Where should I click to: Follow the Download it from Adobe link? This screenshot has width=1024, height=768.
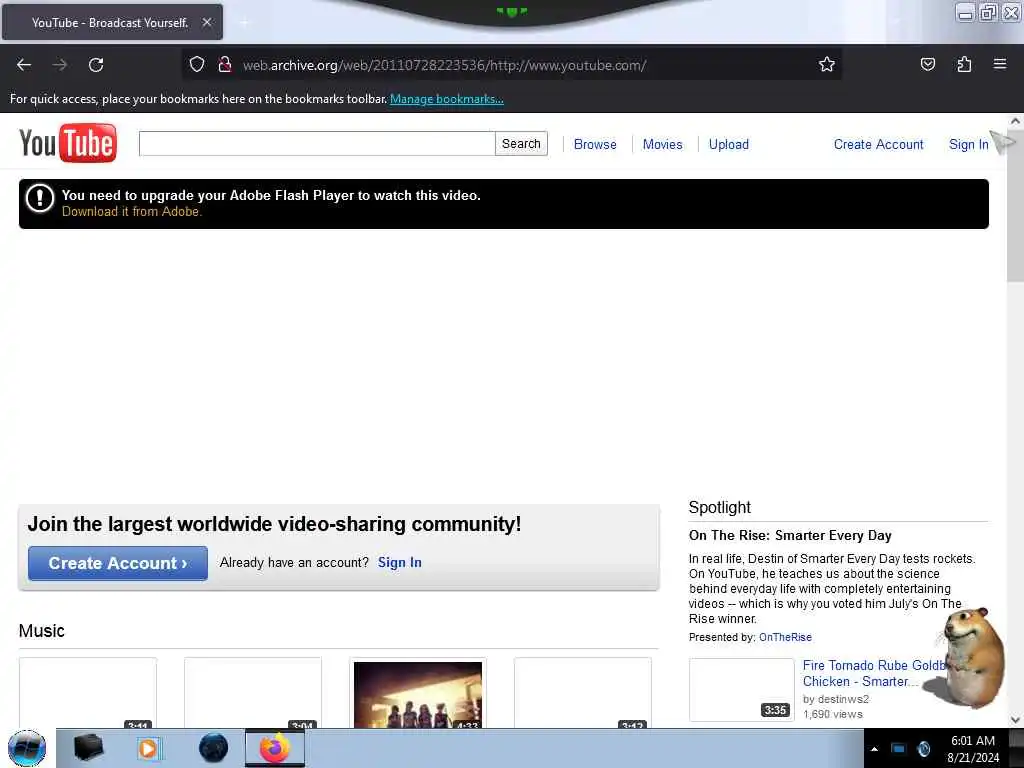pos(132,212)
